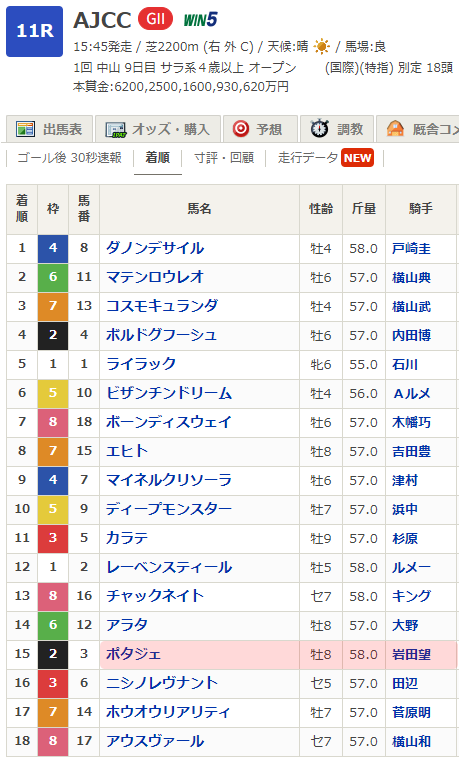Open the ゴール後 30秒速報 tab
Screen dimensions: 462x762
69,158
